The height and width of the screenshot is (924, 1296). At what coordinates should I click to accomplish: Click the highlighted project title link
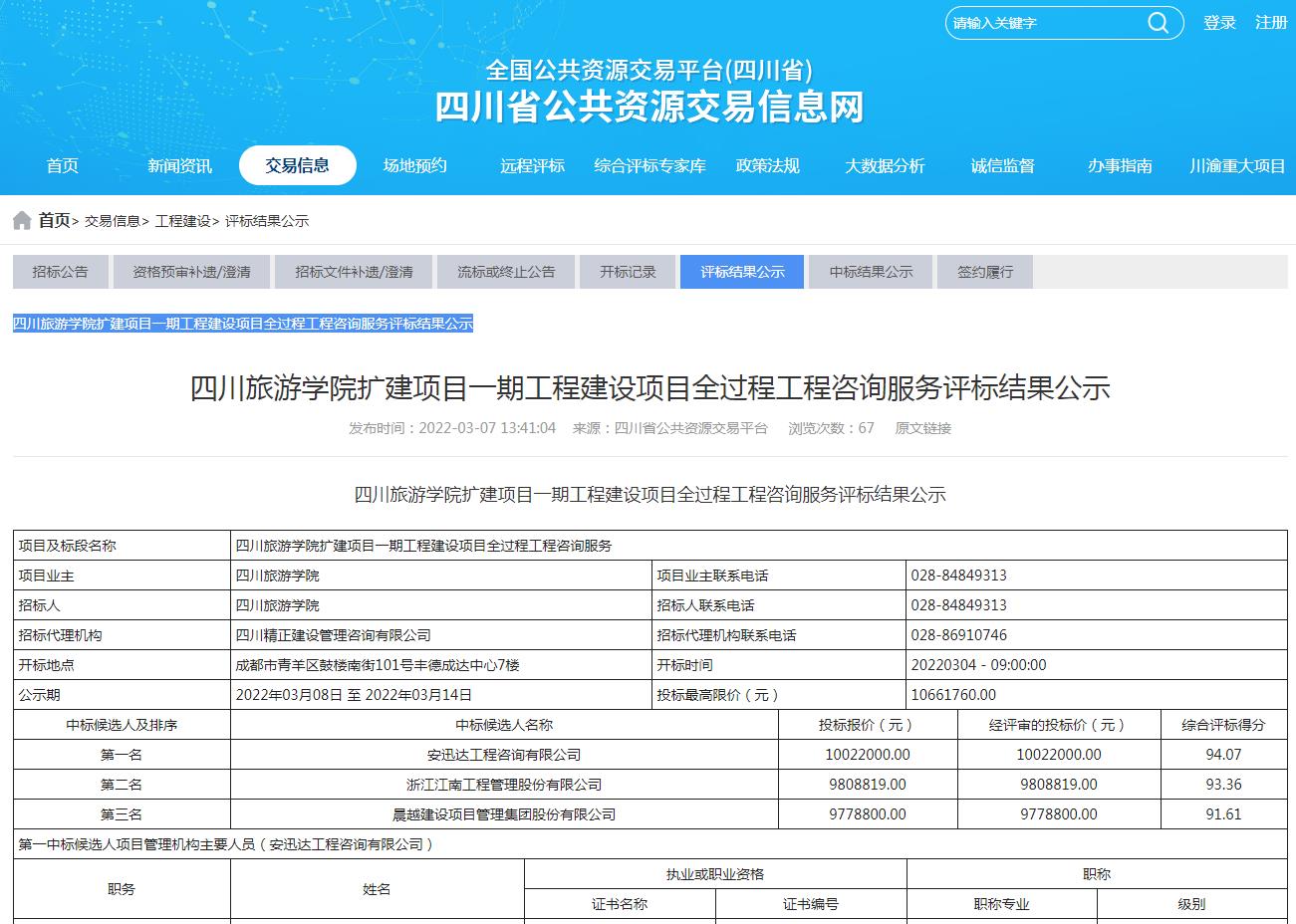click(243, 324)
